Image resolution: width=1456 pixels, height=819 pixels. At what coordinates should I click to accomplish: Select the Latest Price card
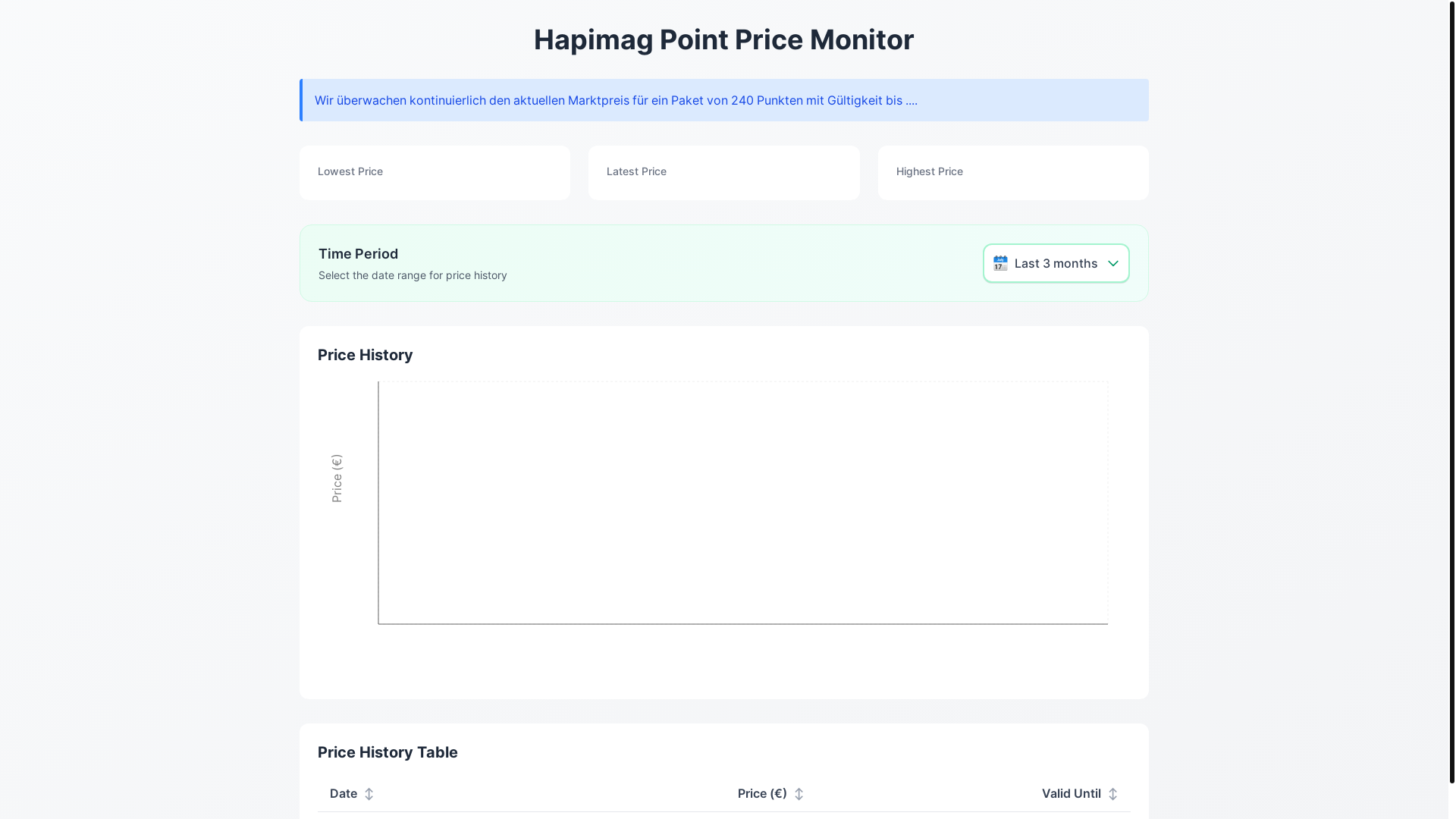[724, 173]
